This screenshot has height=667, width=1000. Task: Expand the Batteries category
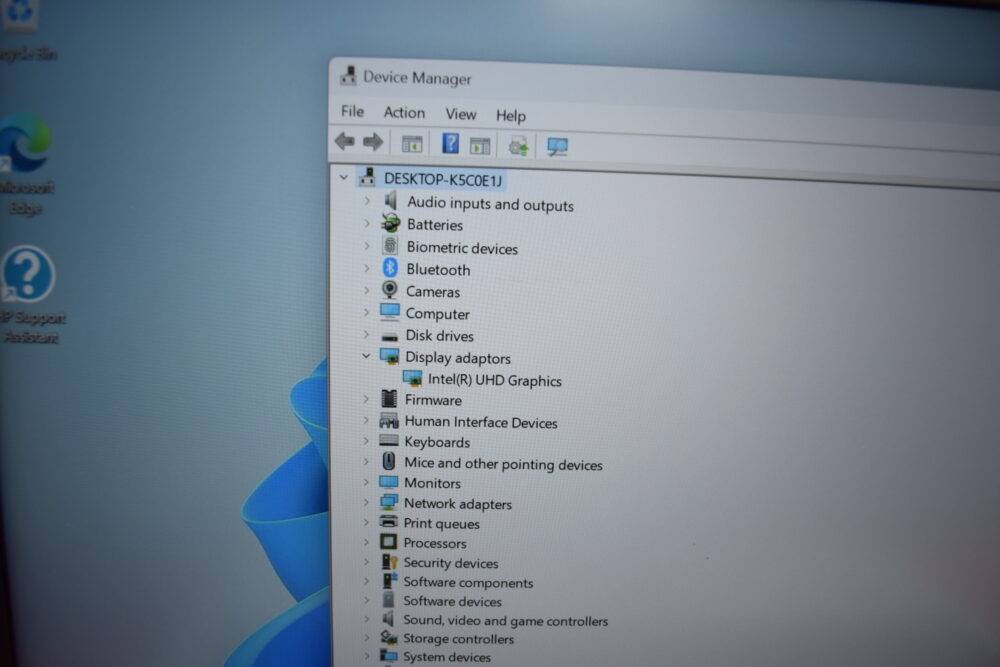(x=367, y=223)
